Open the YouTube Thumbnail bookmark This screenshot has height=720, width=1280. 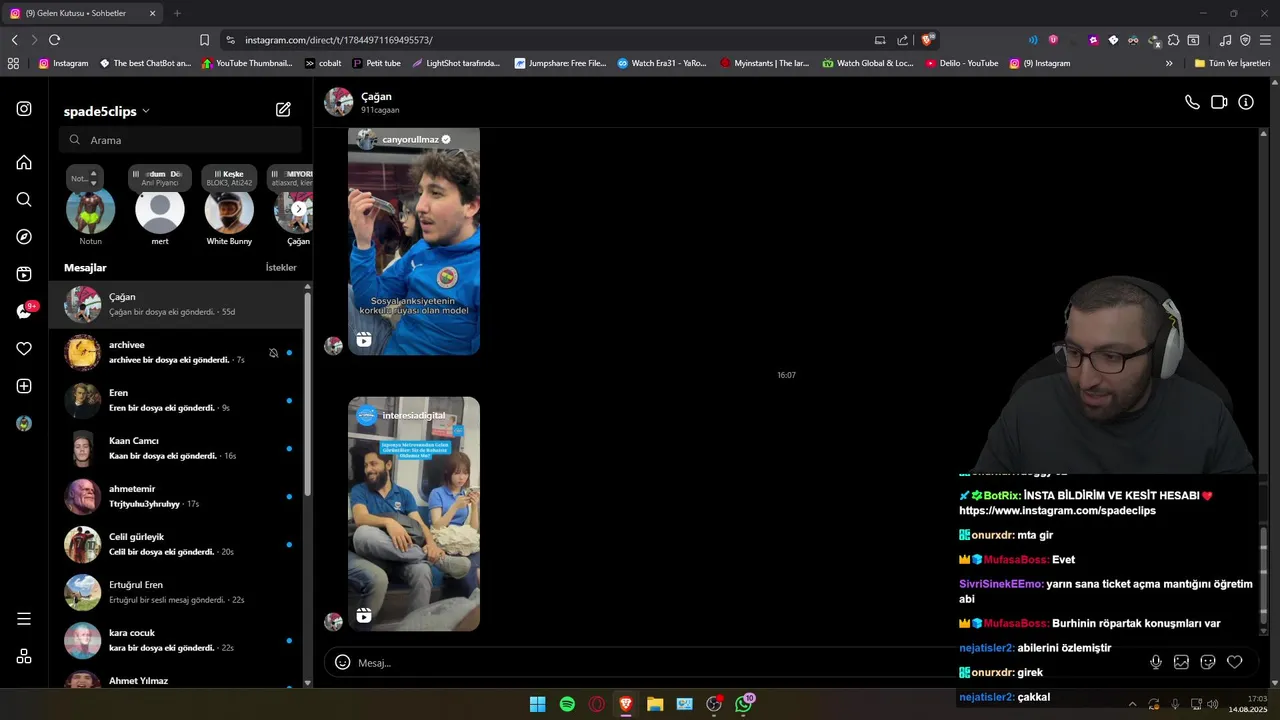click(x=247, y=63)
